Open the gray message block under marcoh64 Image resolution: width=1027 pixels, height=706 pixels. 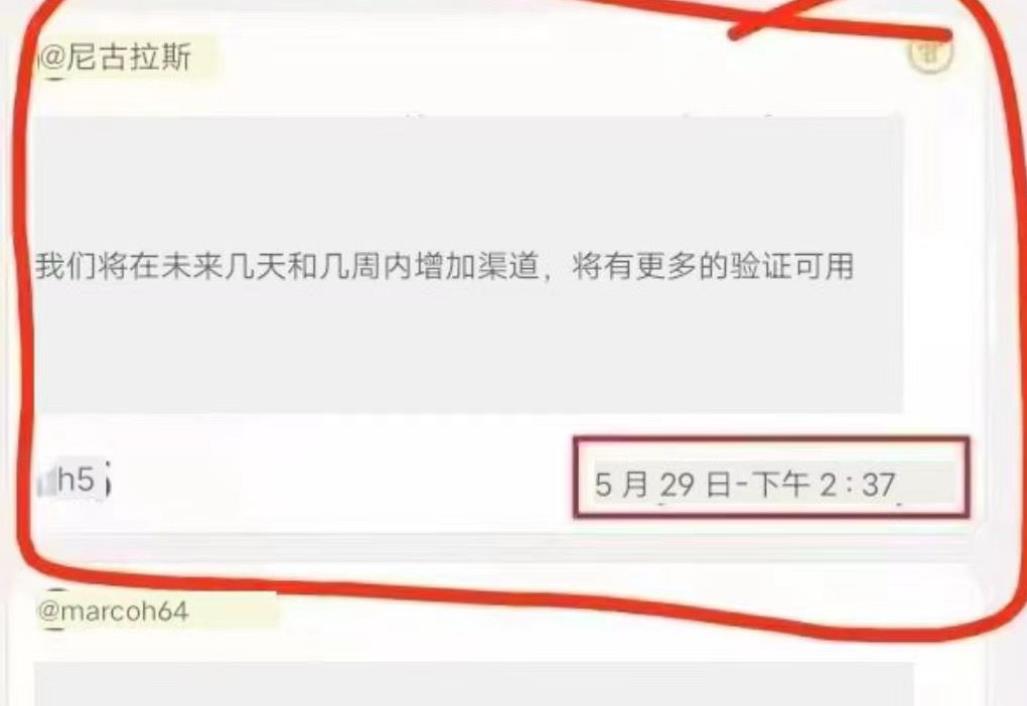473,684
